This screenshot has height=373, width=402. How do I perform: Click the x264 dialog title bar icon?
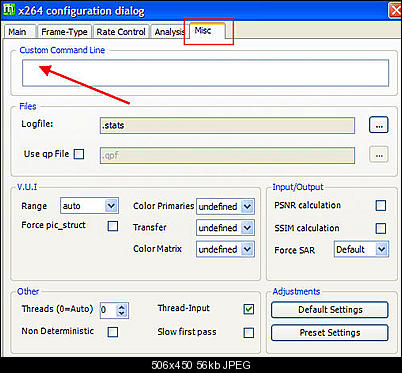click(9, 10)
